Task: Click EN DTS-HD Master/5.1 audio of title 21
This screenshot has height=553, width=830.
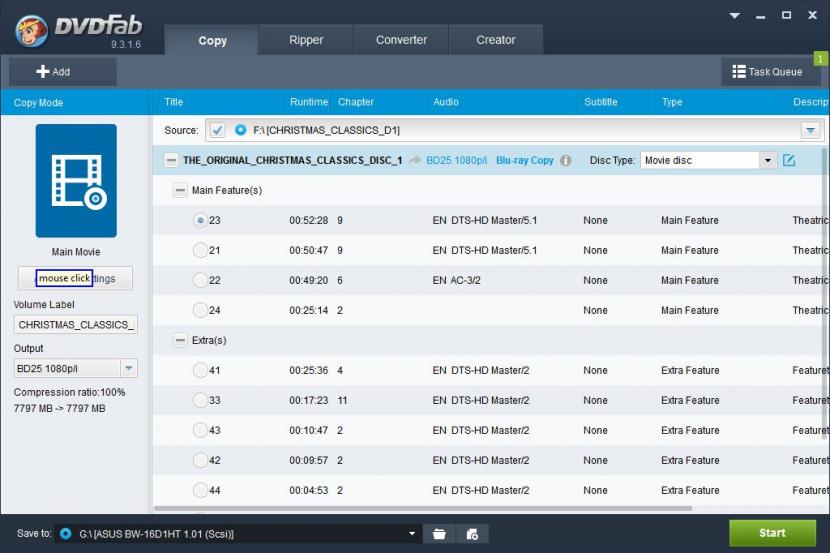Action: (x=484, y=250)
